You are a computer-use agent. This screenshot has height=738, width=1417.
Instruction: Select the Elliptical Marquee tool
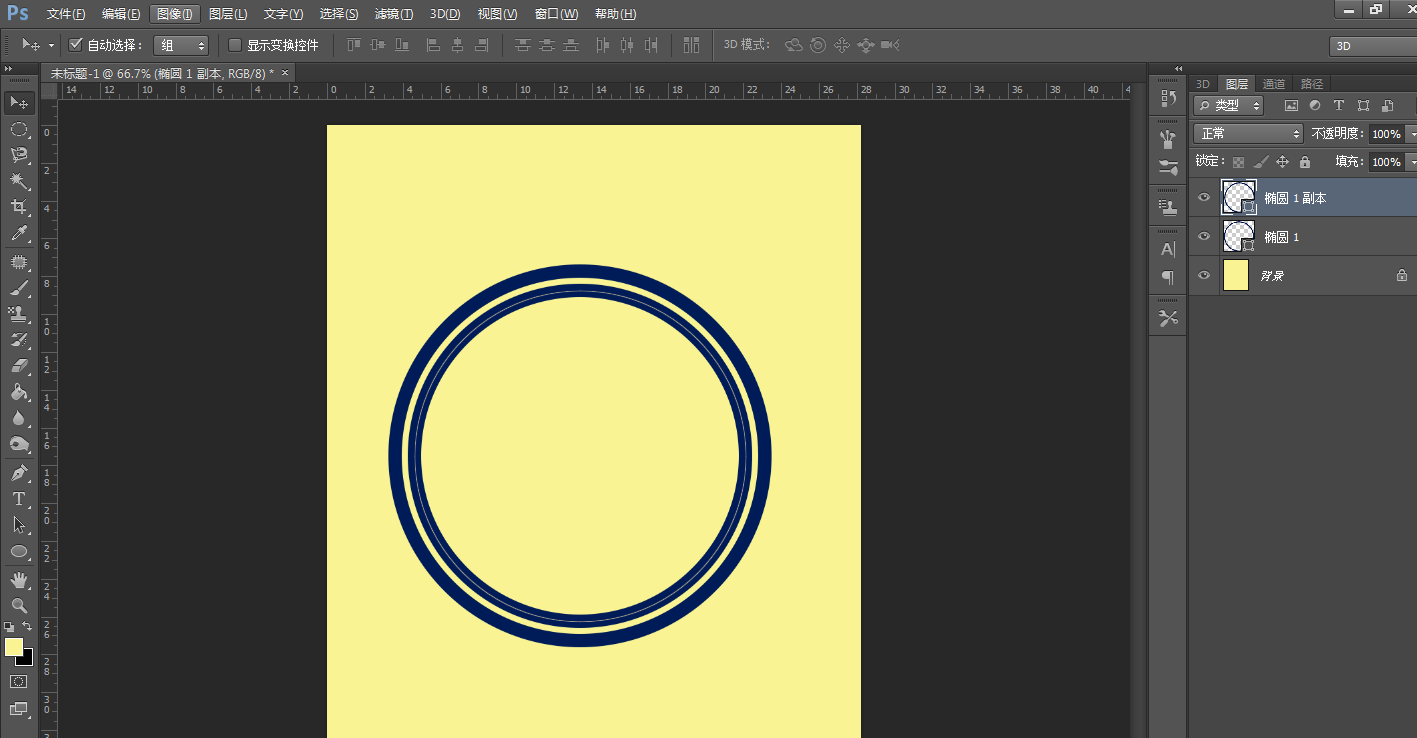(x=18, y=129)
